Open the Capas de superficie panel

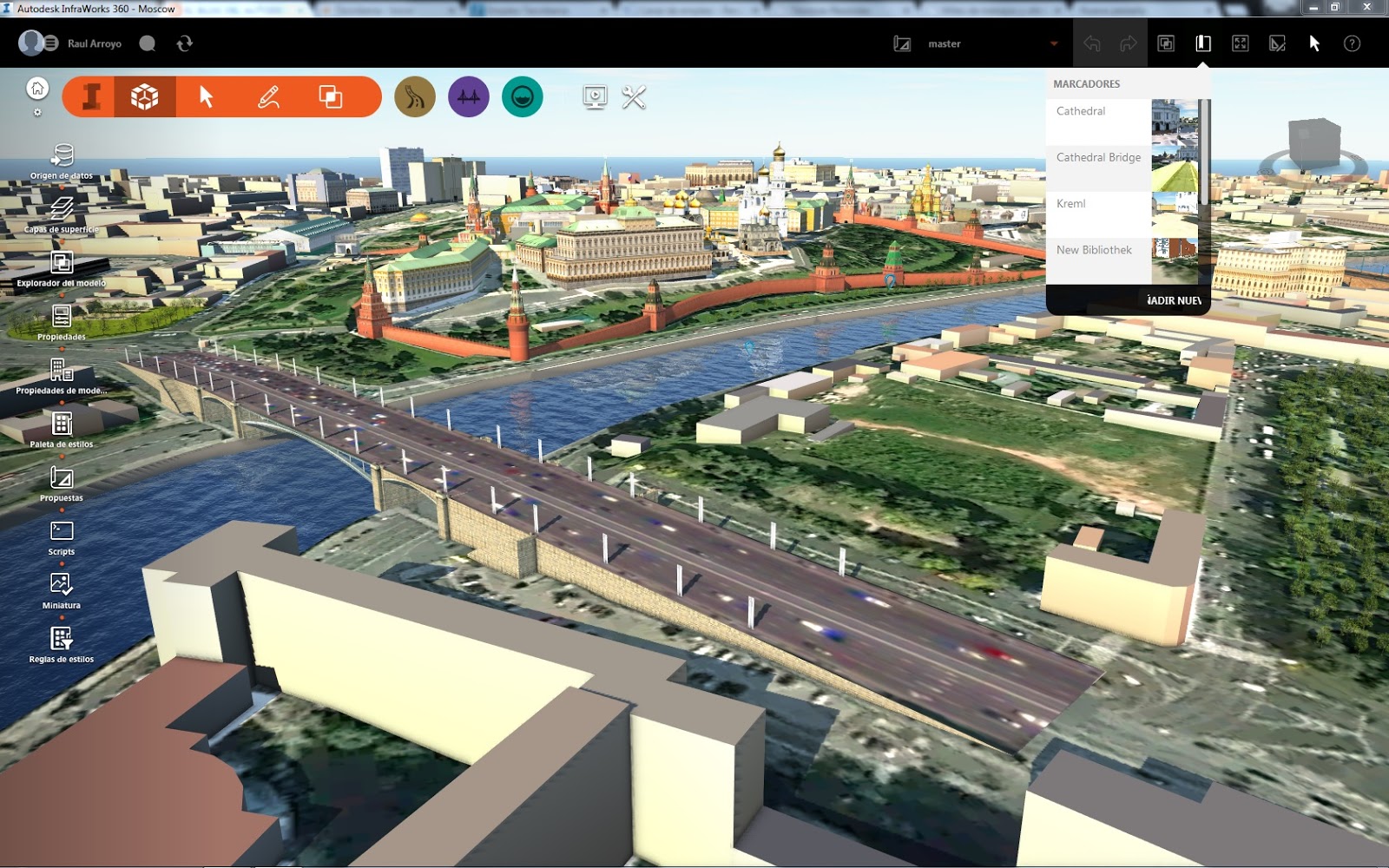[60, 208]
